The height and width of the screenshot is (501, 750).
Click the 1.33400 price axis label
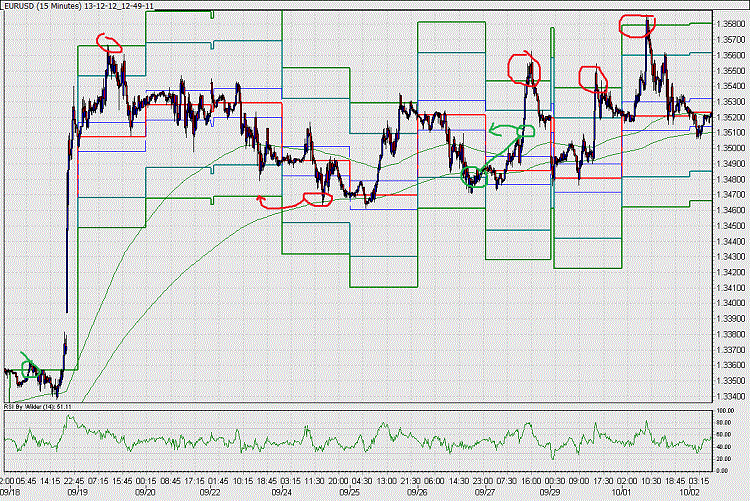pyautogui.click(x=730, y=396)
